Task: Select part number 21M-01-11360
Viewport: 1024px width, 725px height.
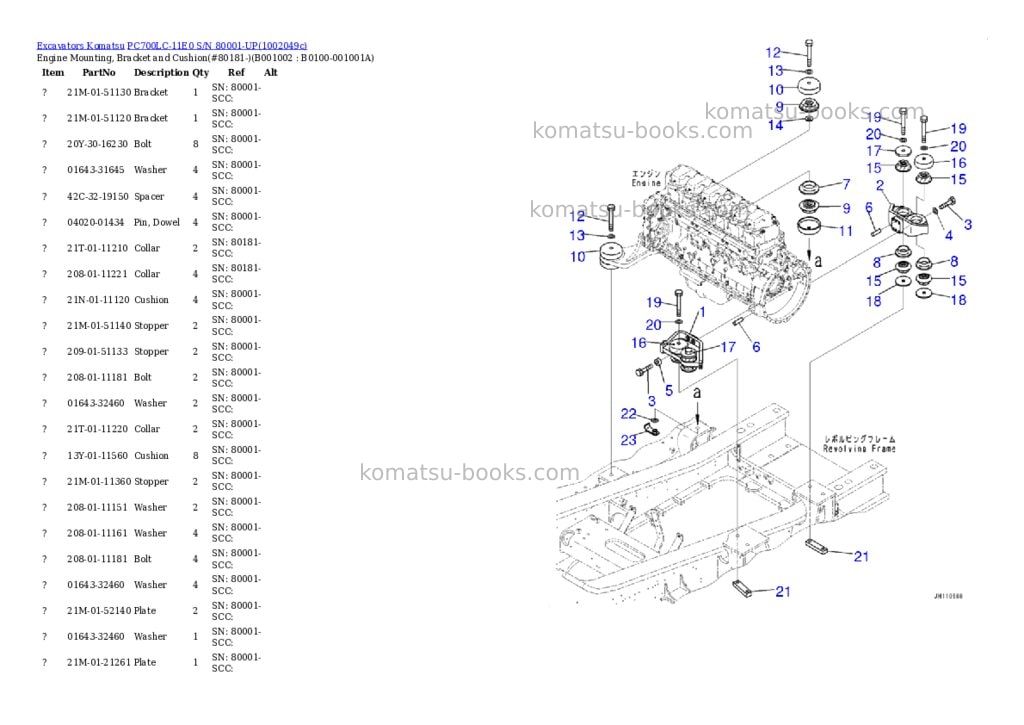Action: pos(99,482)
